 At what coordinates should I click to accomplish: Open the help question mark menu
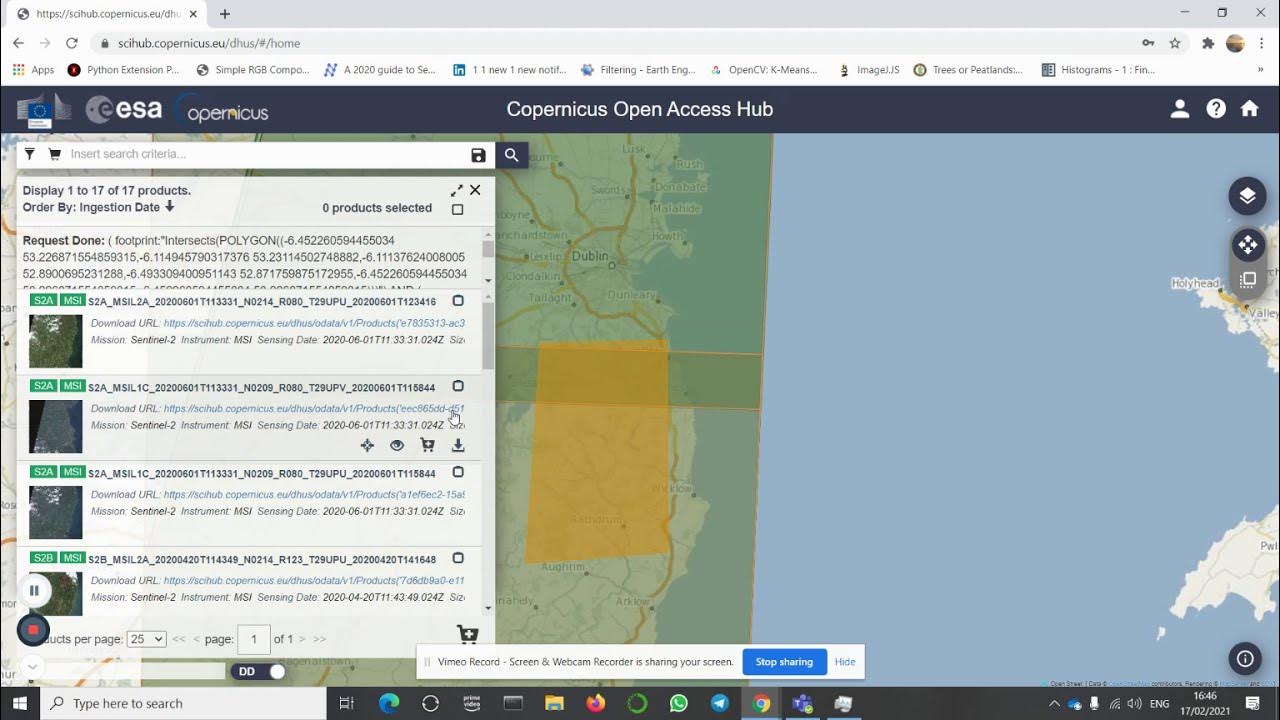1216,109
